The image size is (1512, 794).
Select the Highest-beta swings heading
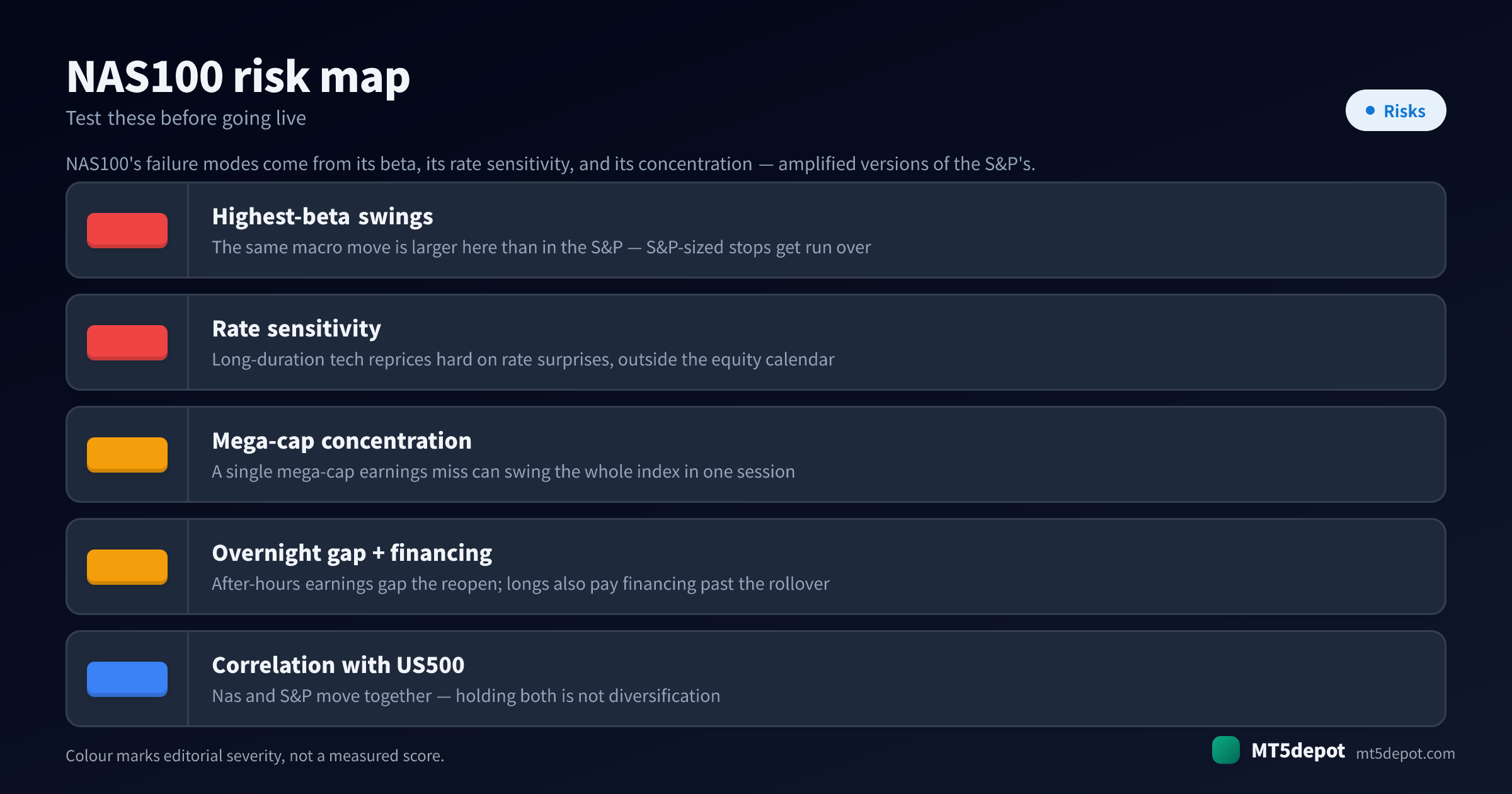(323, 217)
